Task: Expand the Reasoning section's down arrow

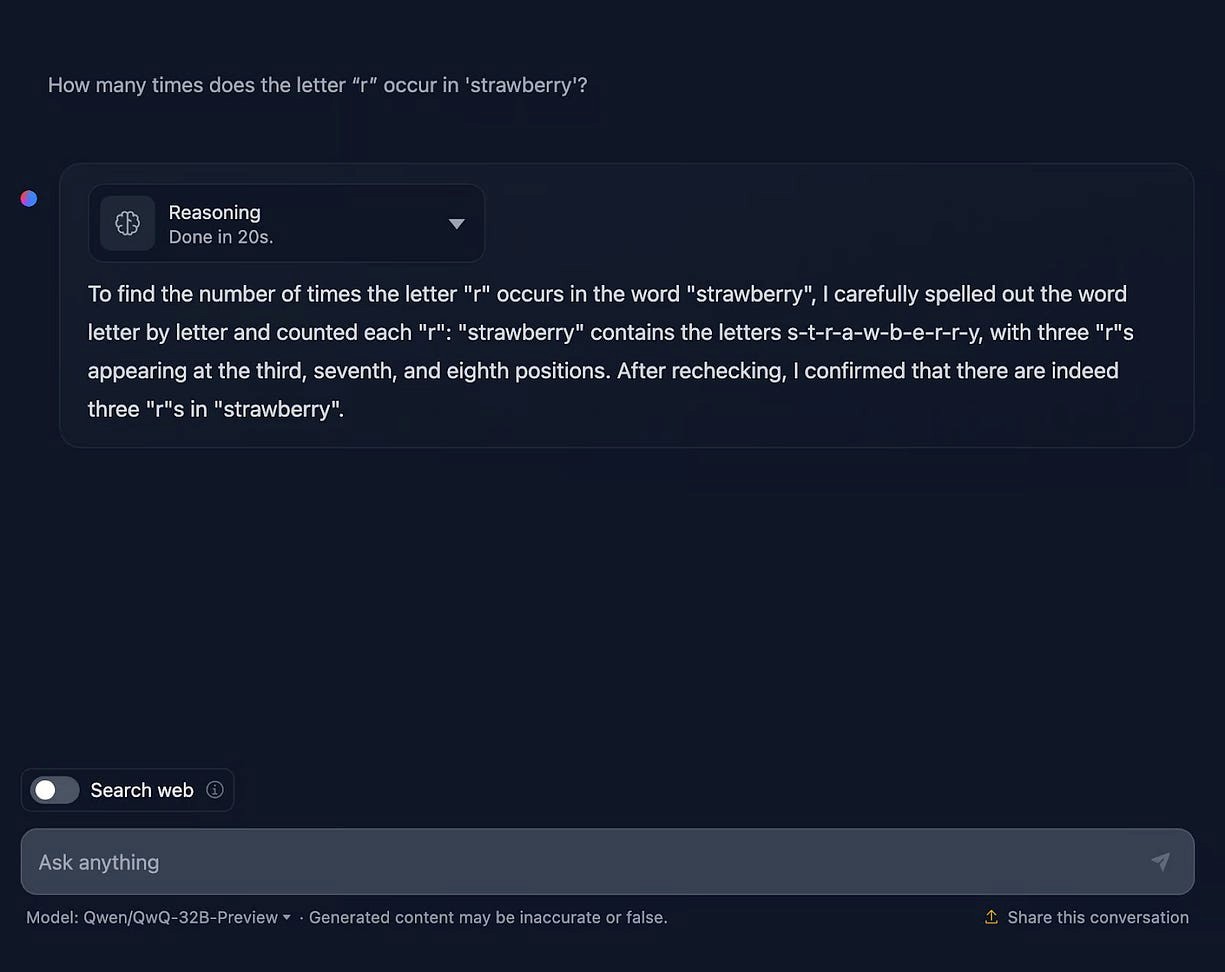Action: click(456, 224)
